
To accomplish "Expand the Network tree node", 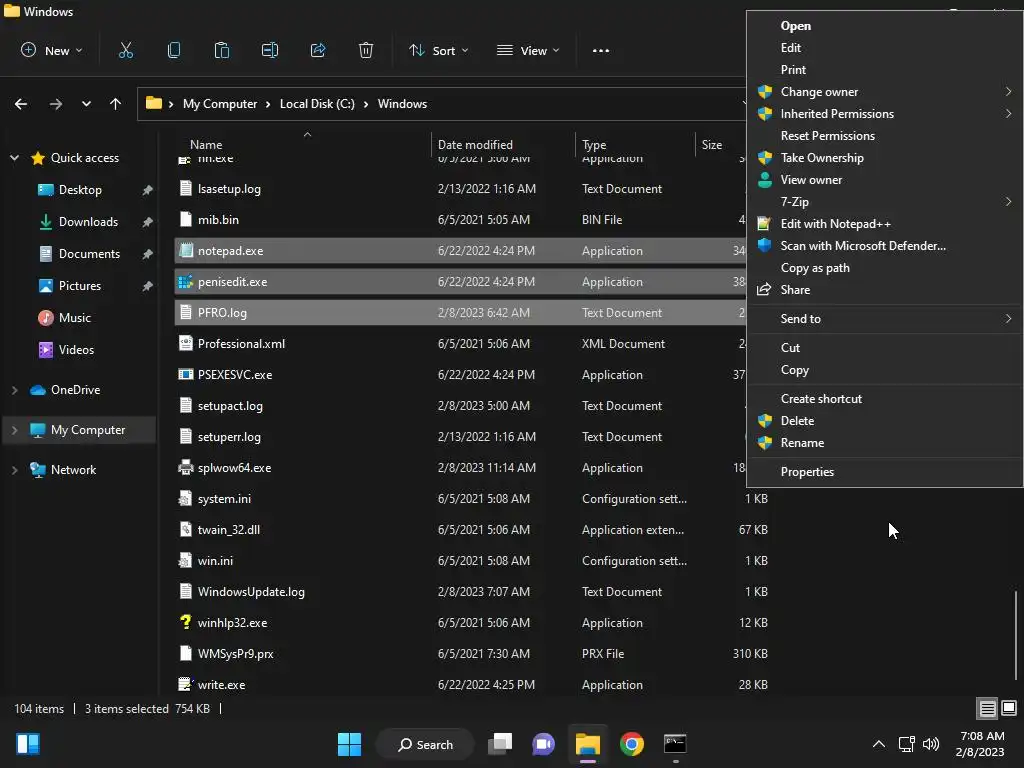I will click(14, 470).
